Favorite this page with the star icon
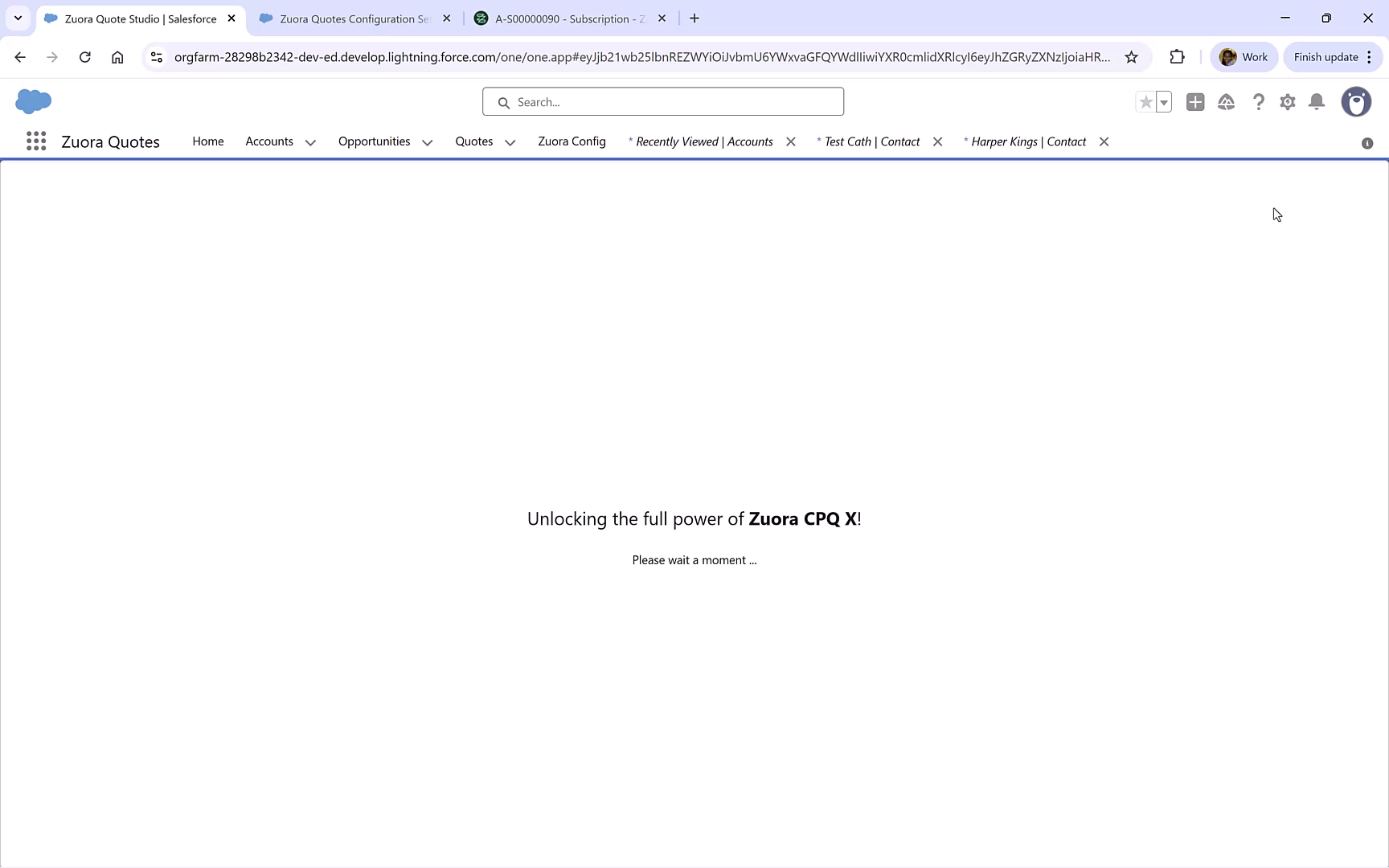This screenshot has height=868, width=1389. tap(1145, 102)
